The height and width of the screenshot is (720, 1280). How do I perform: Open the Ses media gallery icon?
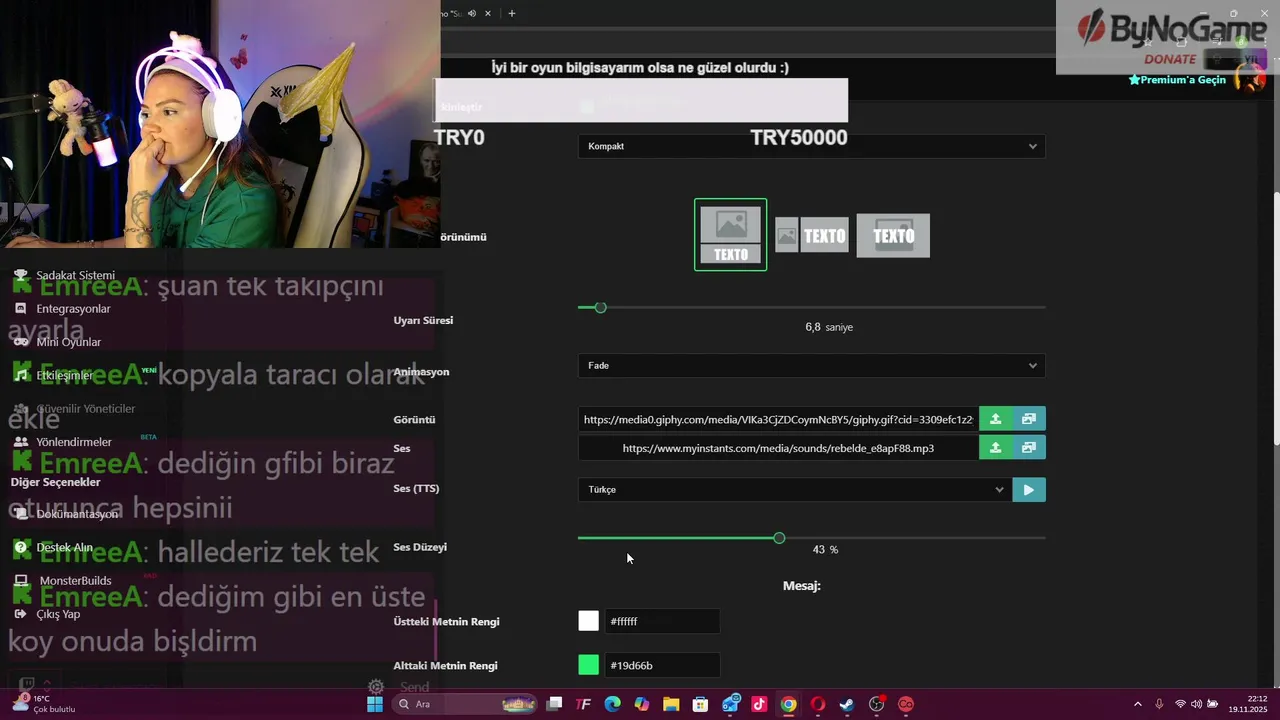(1029, 448)
